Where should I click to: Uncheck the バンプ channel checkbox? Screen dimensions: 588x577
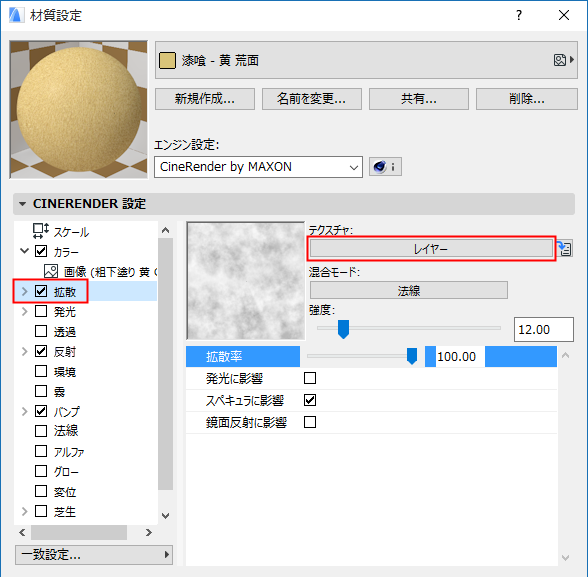pyautogui.click(x=41, y=411)
